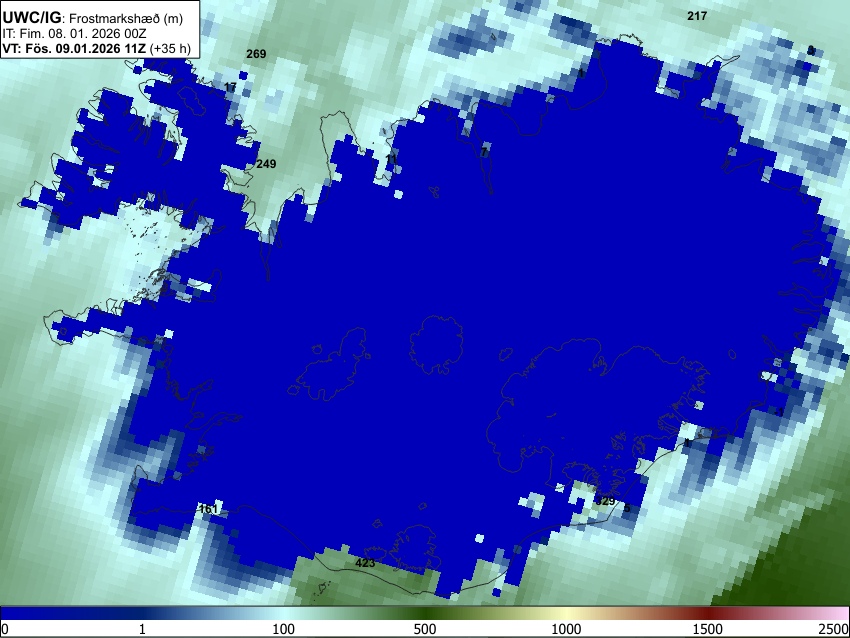This screenshot has height=638, width=850.
Task: Click the map value 269
Action: coord(256,54)
